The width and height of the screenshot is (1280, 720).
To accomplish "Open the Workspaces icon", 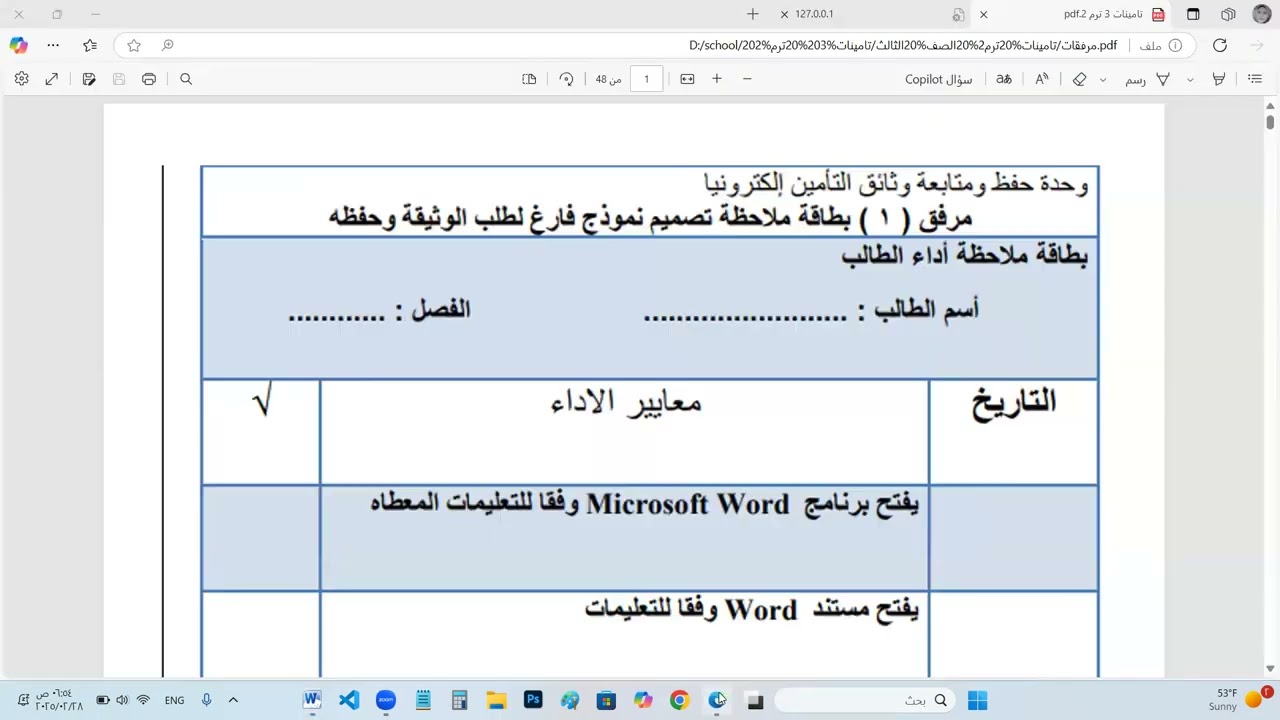I will point(1228,14).
